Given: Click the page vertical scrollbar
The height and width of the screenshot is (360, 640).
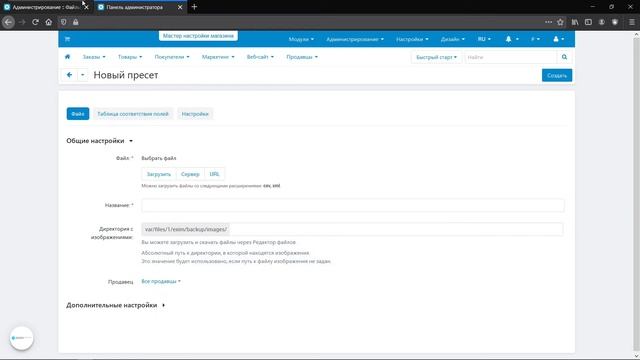Looking at the screenshot, I should (636, 195).
